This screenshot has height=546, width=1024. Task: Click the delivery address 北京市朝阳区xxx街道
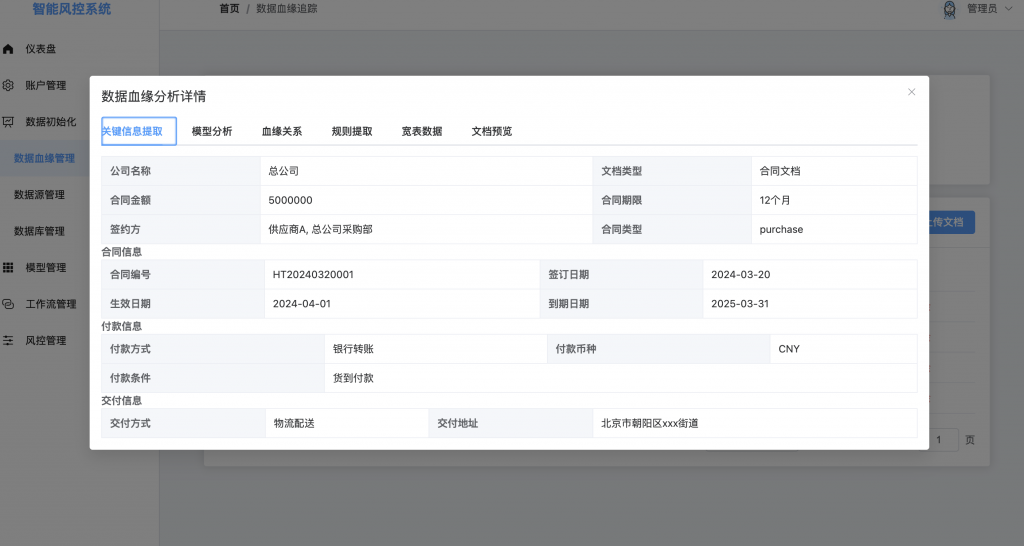point(650,424)
